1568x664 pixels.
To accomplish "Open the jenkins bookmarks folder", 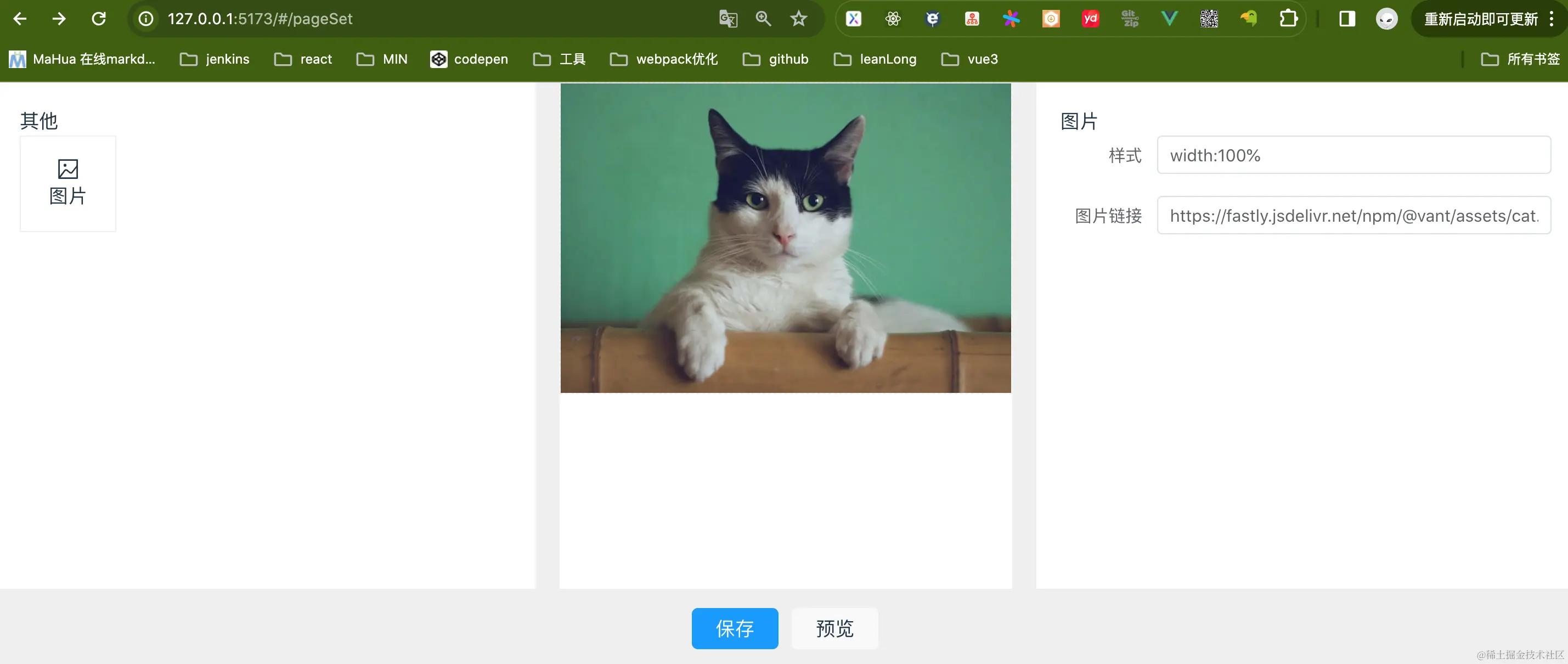I will (215, 59).
